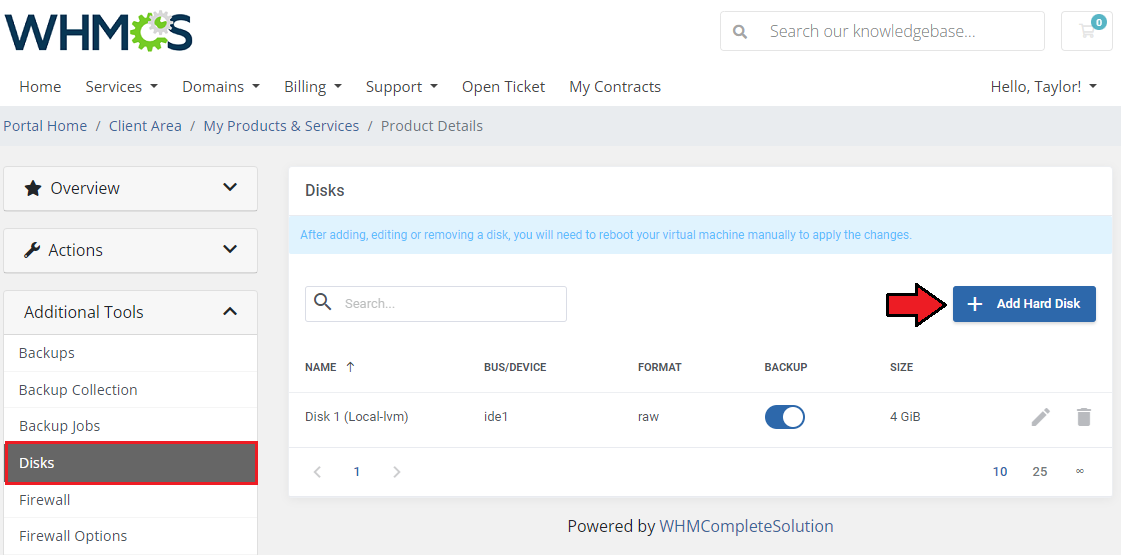This screenshot has height=555, width=1121.
Task: Click the reboot notice about disk changes
Action: [x=606, y=235]
